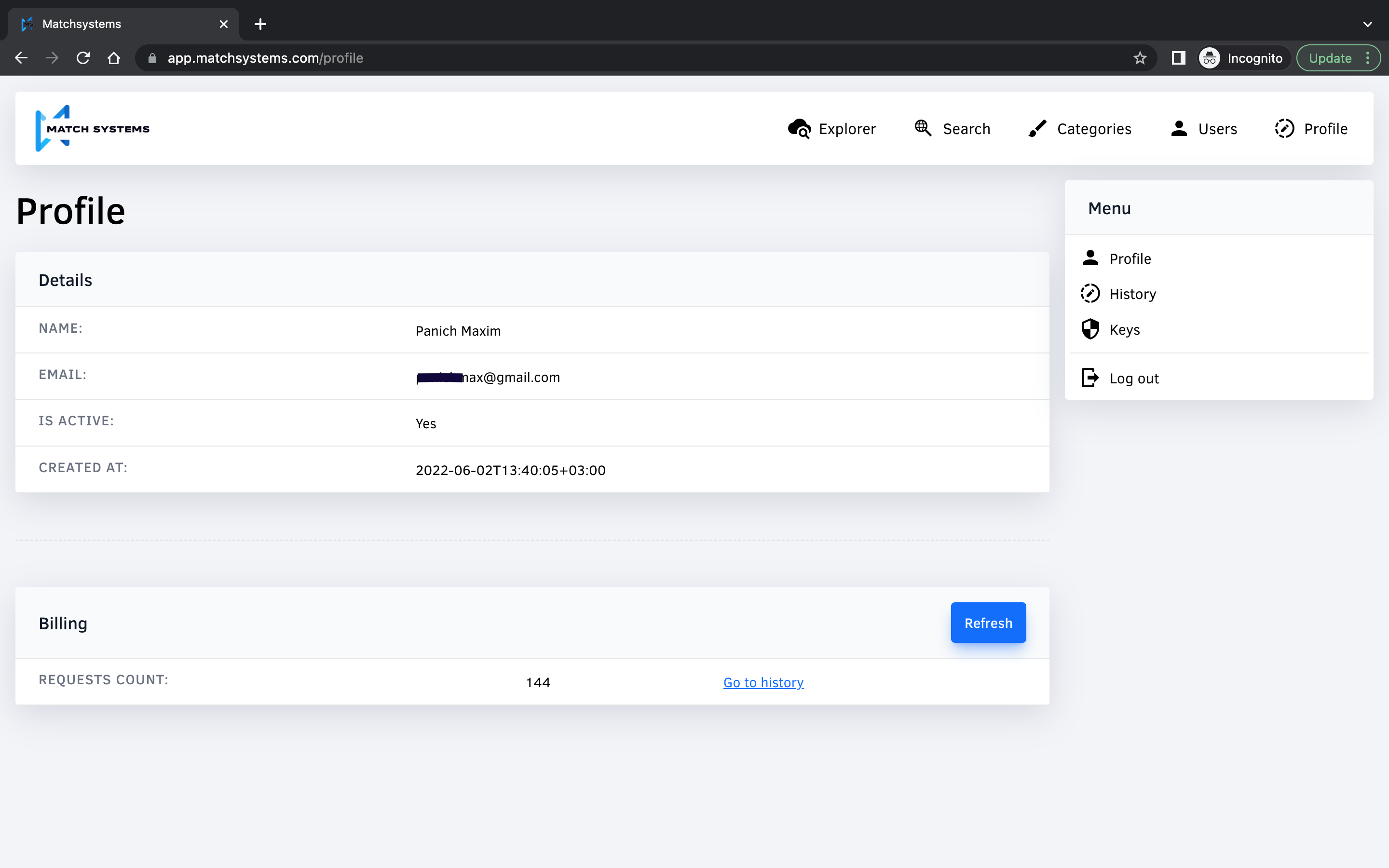Open History from the side Menu
The image size is (1389, 868).
(x=1132, y=294)
